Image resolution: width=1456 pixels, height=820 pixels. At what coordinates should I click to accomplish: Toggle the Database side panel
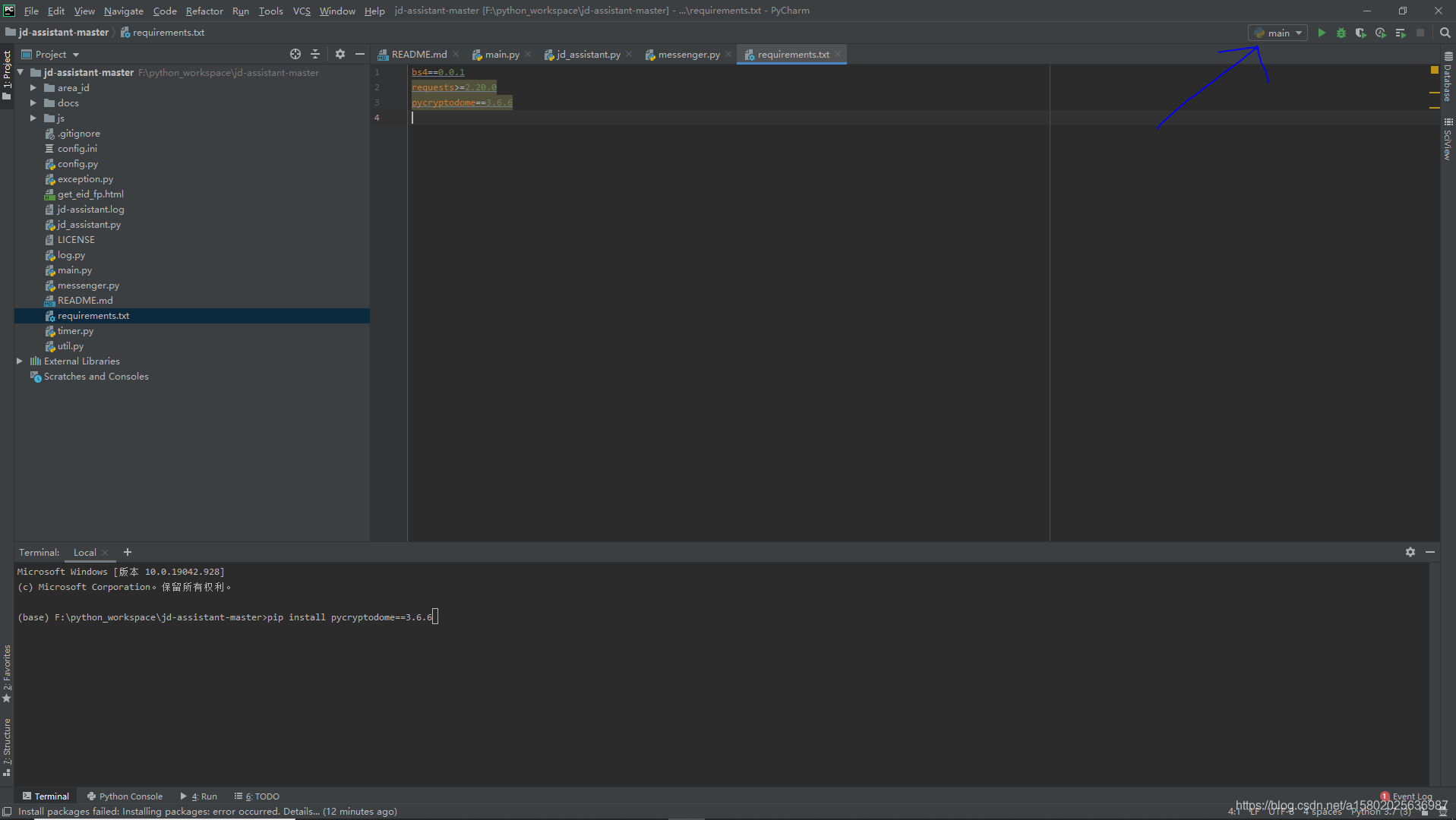pos(1448,77)
